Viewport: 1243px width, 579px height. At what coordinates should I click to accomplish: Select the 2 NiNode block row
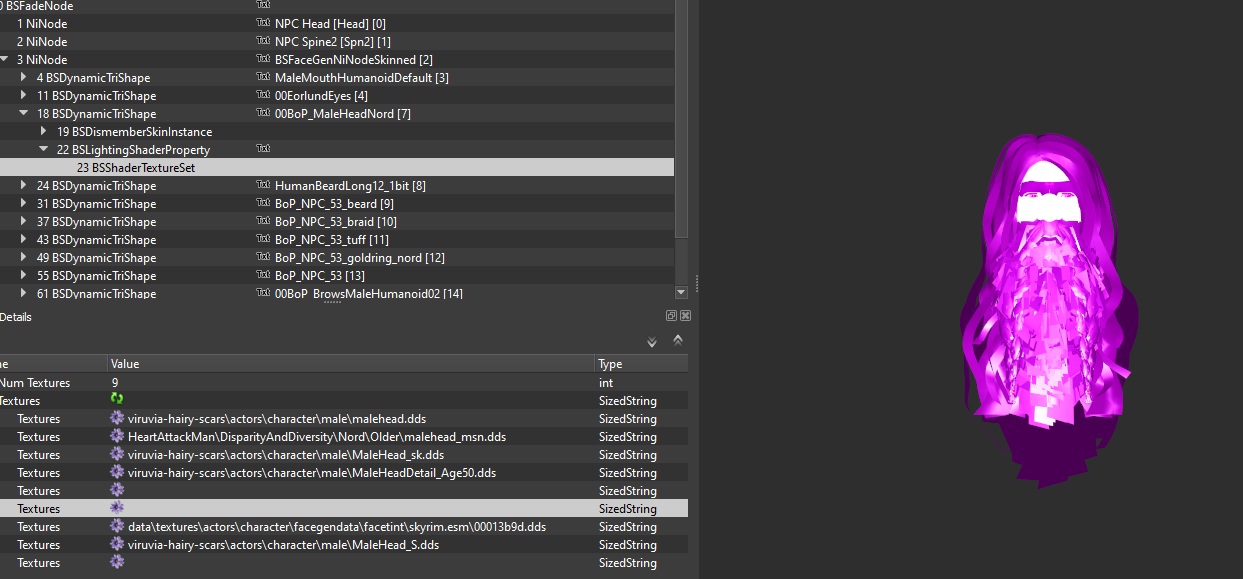click(x=337, y=41)
